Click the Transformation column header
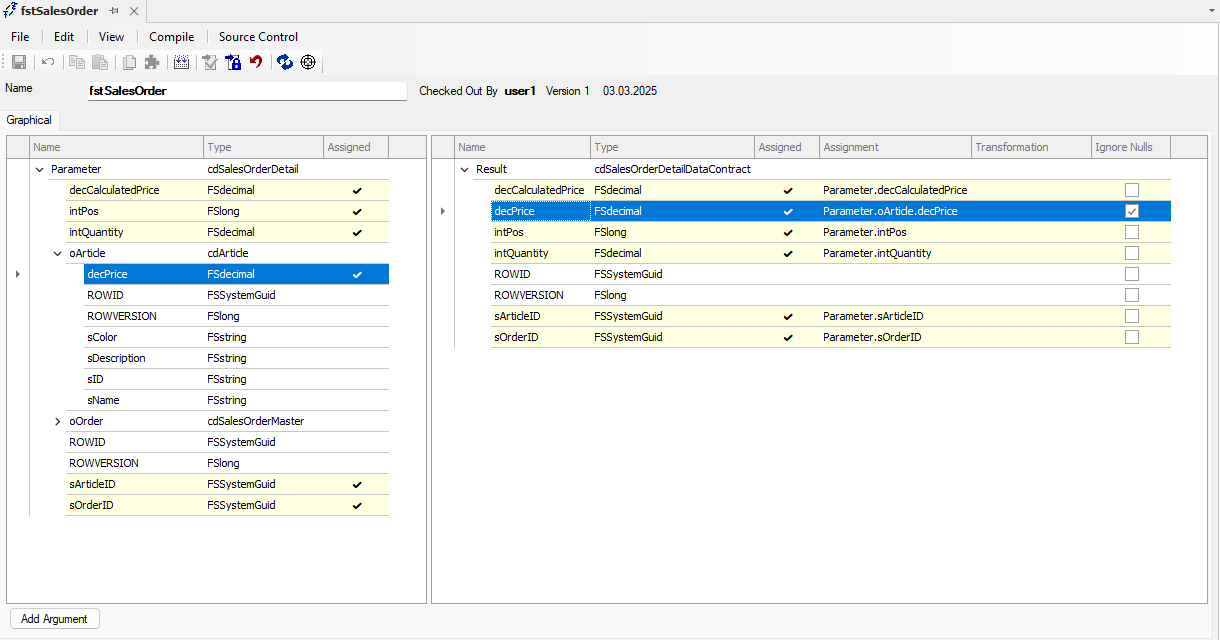Viewport: 1220px width, 640px height. [x=1031, y=147]
